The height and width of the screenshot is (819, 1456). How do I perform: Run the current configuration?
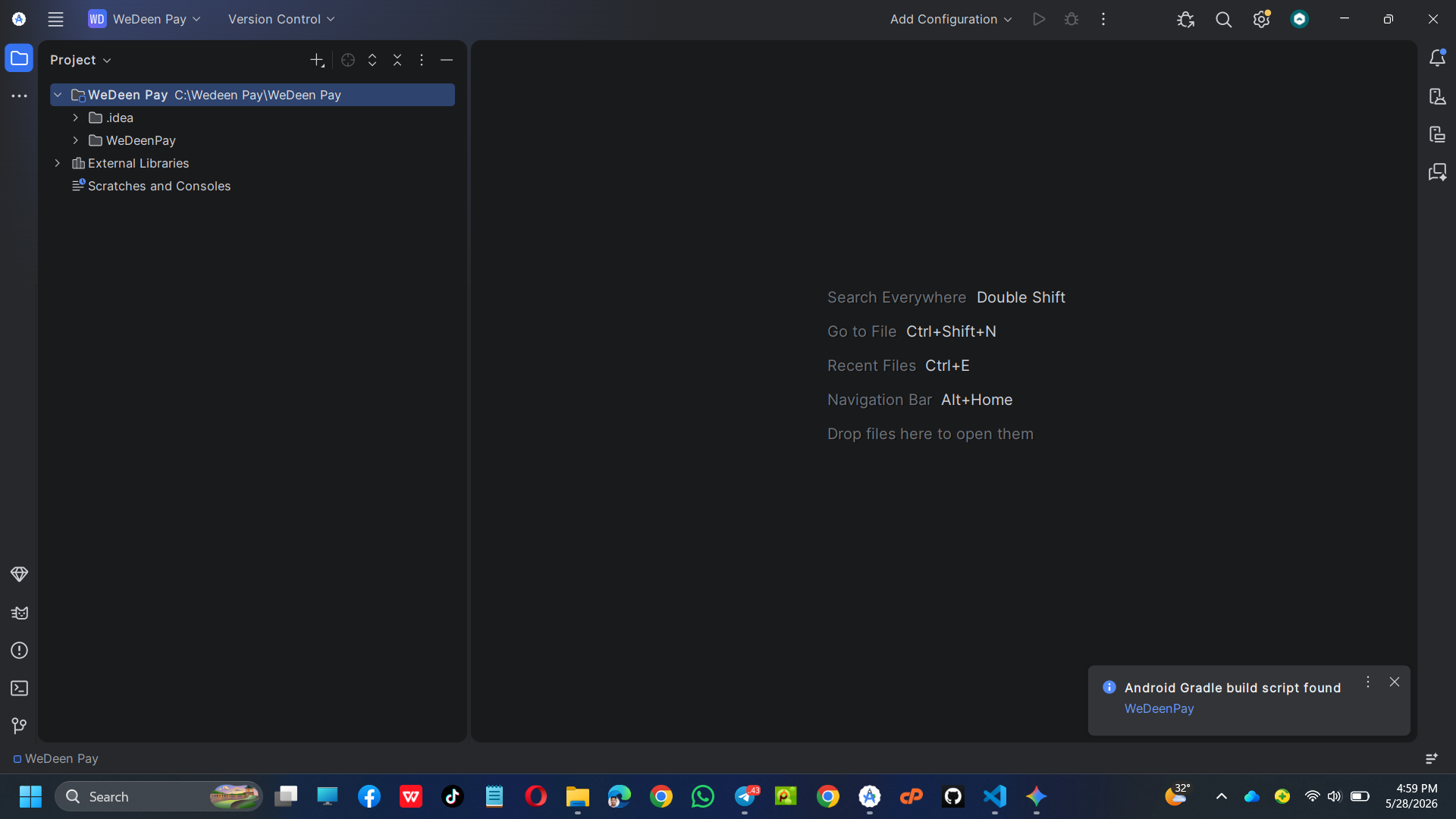click(1039, 19)
